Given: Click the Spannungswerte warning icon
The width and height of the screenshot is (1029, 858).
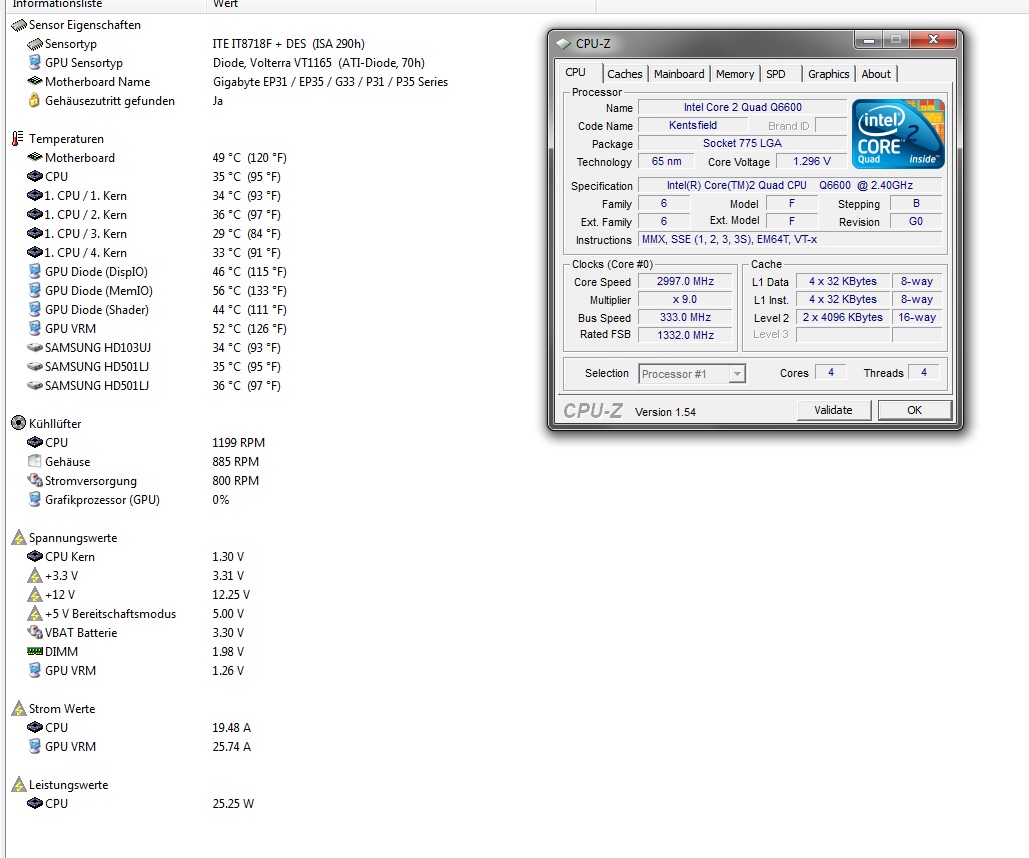Looking at the screenshot, I should tap(19, 538).
